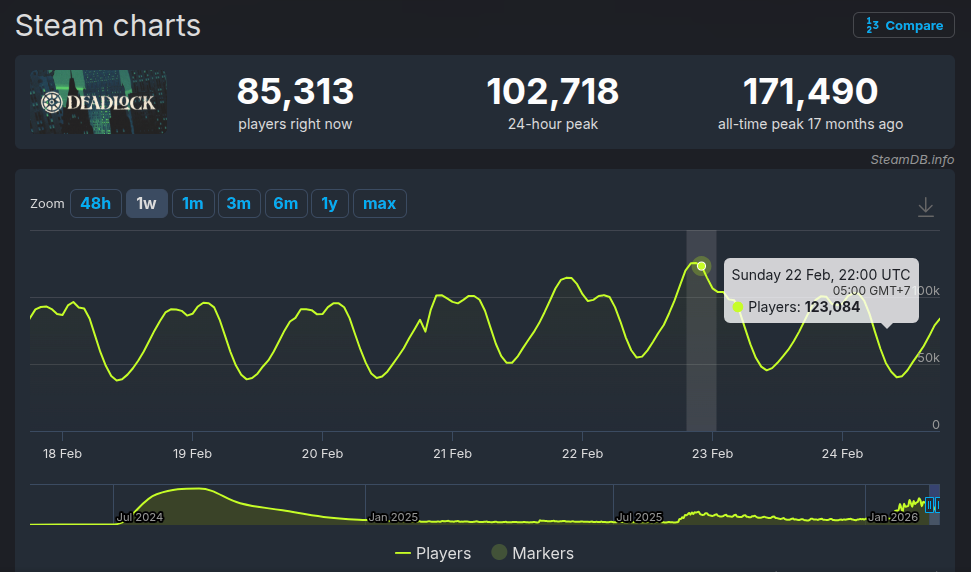Screen dimensions: 971x572
Task: Toggle the Markers series in legend
Action: tap(533, 553)
